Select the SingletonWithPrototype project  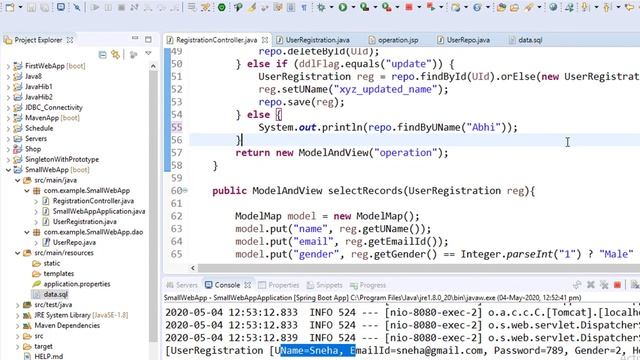coord(62,160)
